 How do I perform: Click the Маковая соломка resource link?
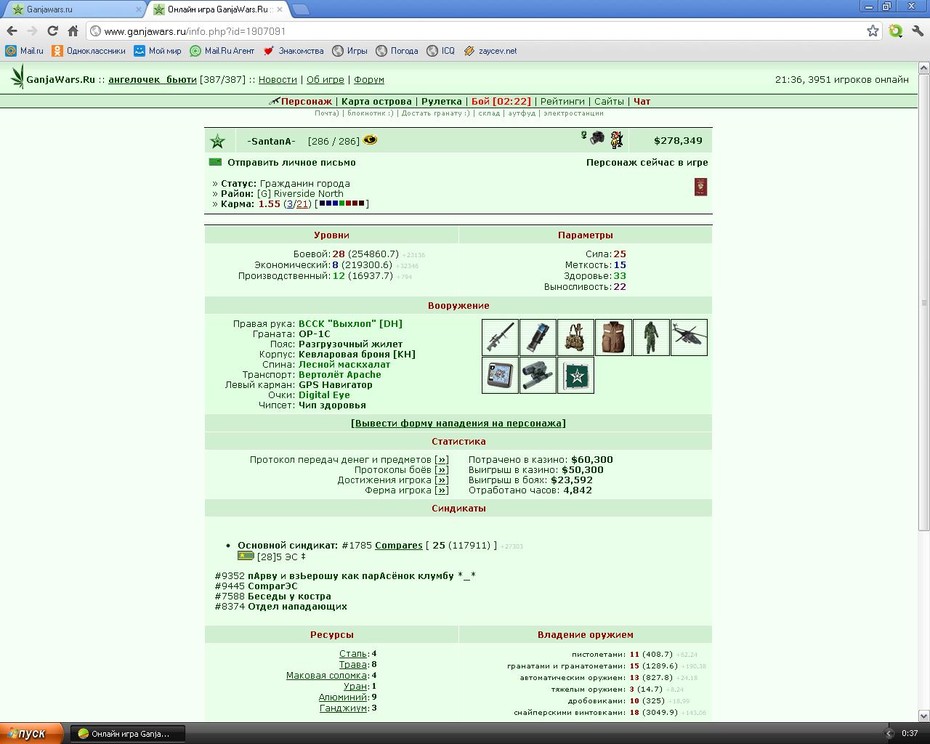click(x=327, y=676)
